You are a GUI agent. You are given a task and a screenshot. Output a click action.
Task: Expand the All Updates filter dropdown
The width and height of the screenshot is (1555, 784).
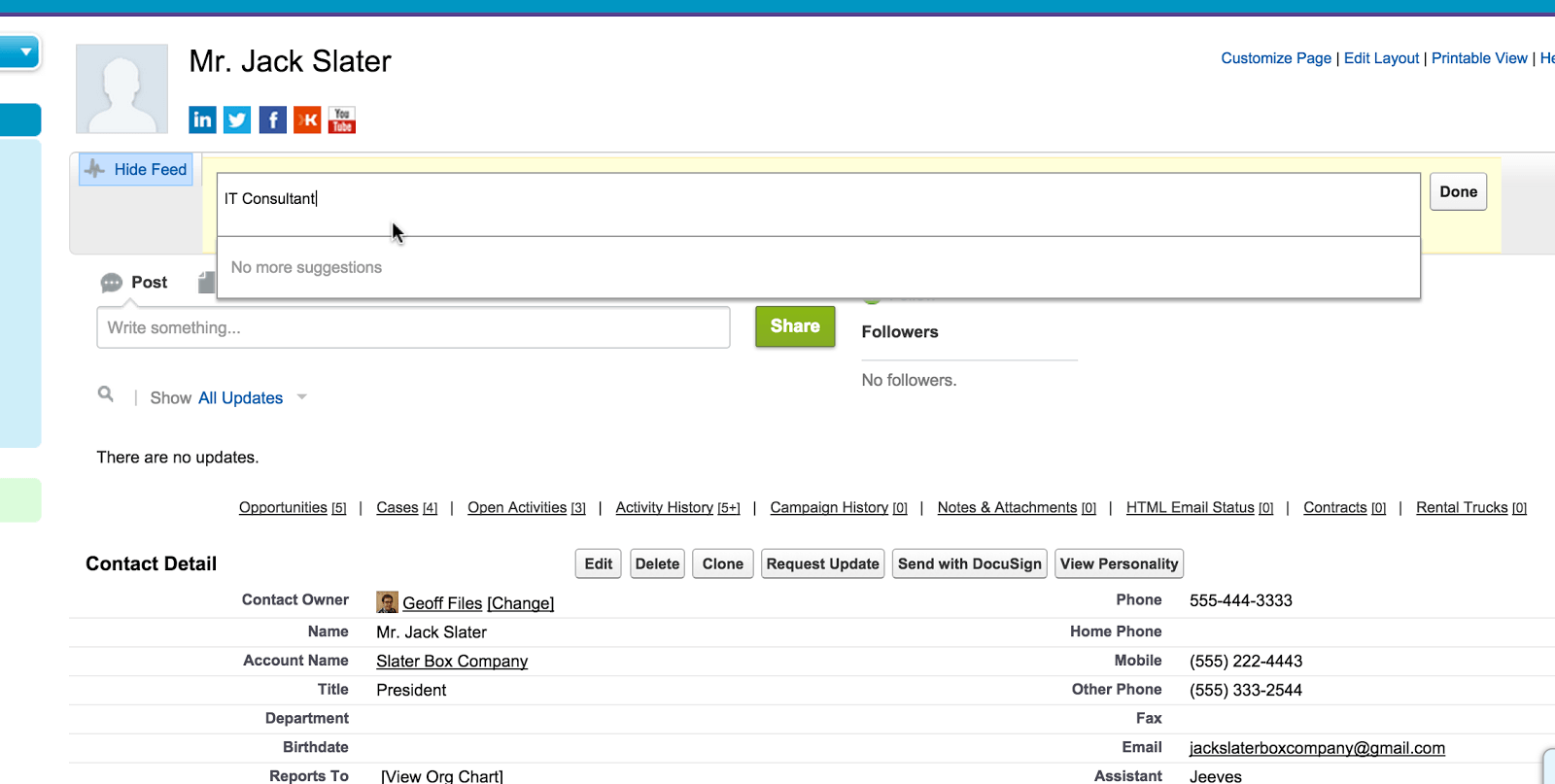click(302, 397)
